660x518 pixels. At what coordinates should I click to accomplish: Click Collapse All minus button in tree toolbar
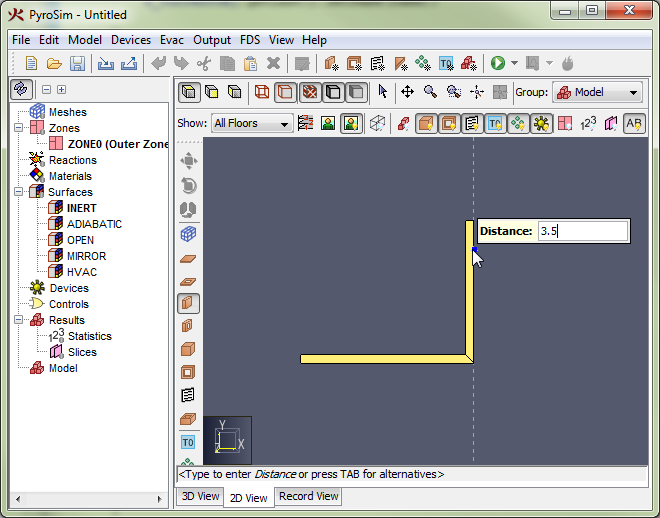[x=46, y=89]
